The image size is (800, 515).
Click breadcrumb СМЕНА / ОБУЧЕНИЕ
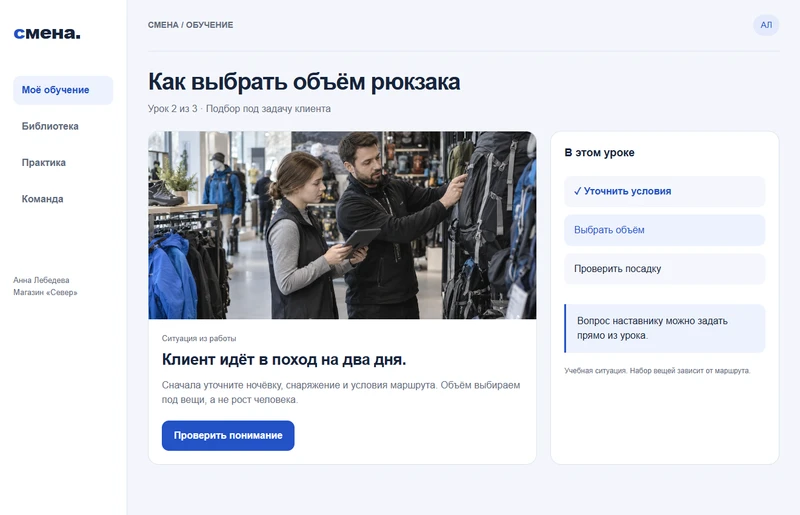[190, 25]
